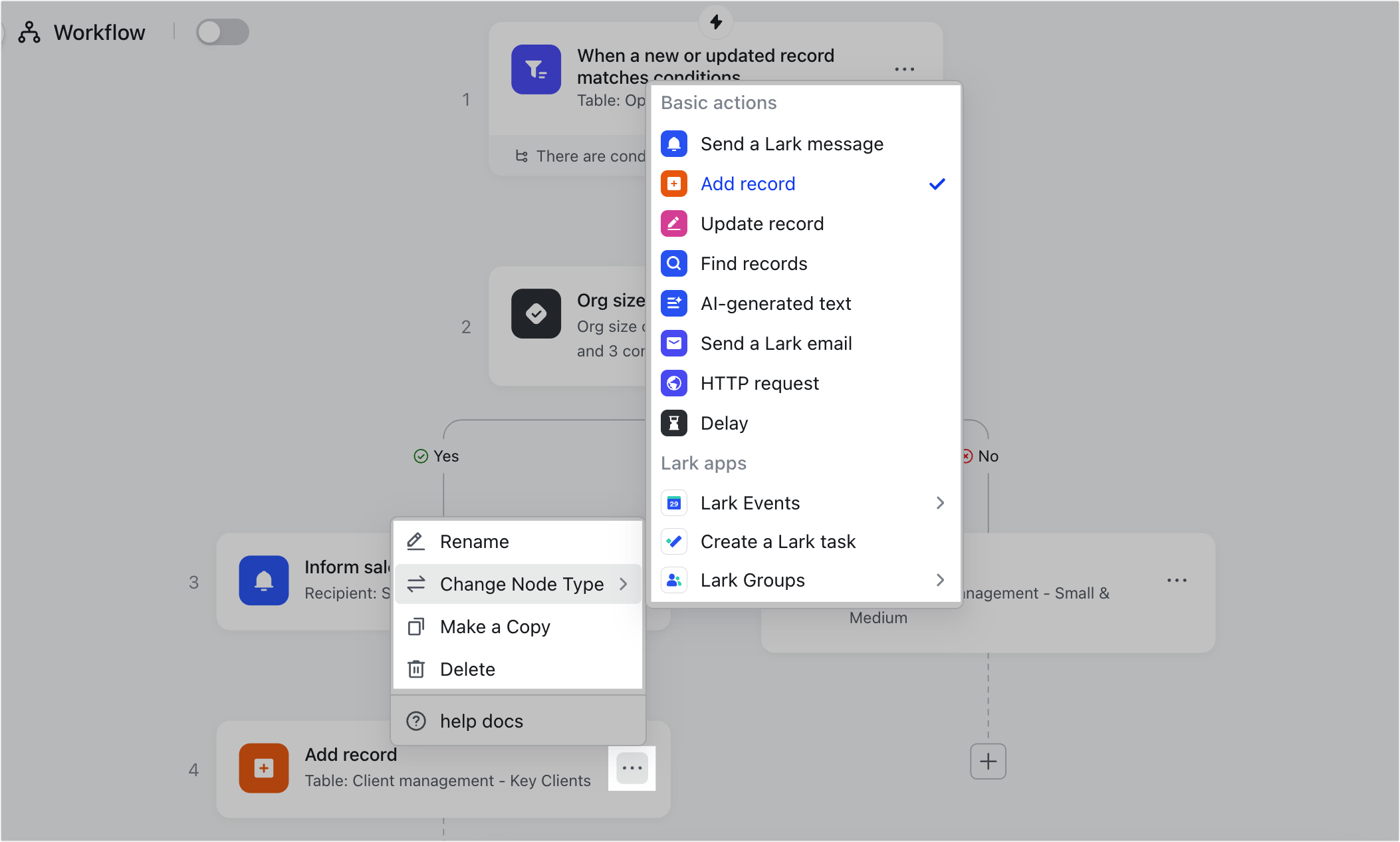
Task: Click the Rename pencil icon
Action: (416, 541)
